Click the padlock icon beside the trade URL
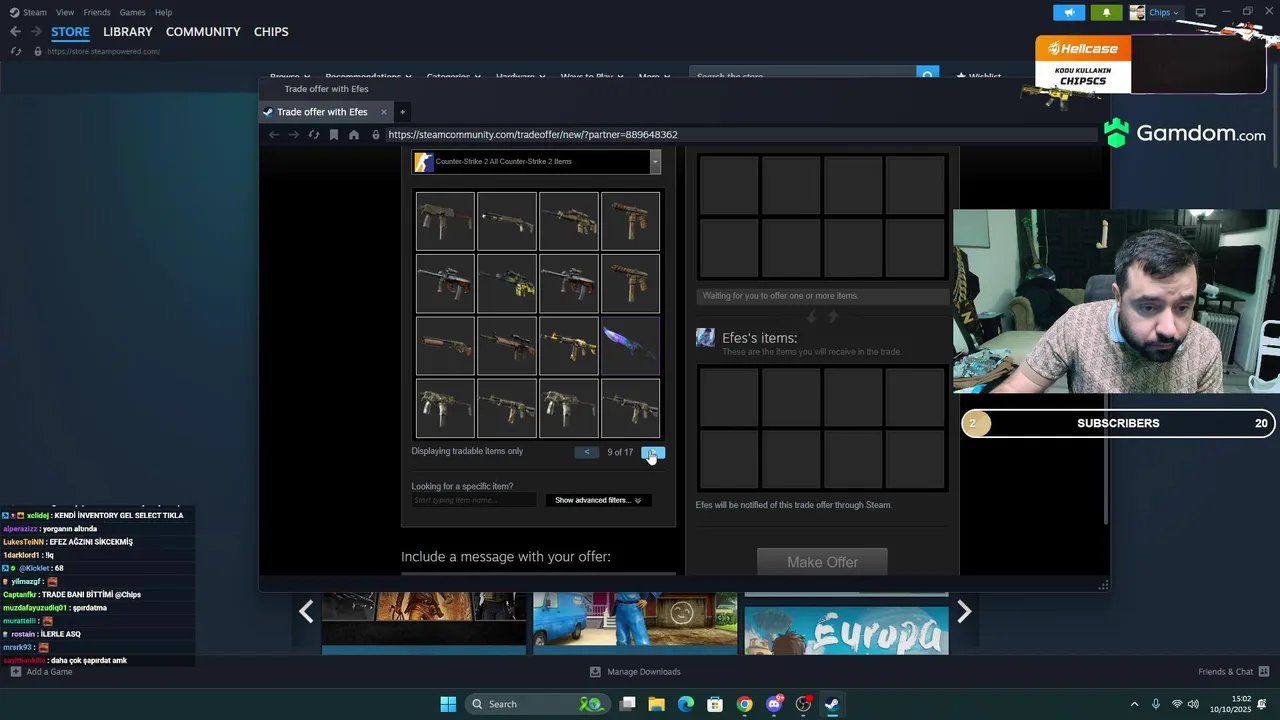1280x720 pixels. pyautogui.click(x=376, y=135)
